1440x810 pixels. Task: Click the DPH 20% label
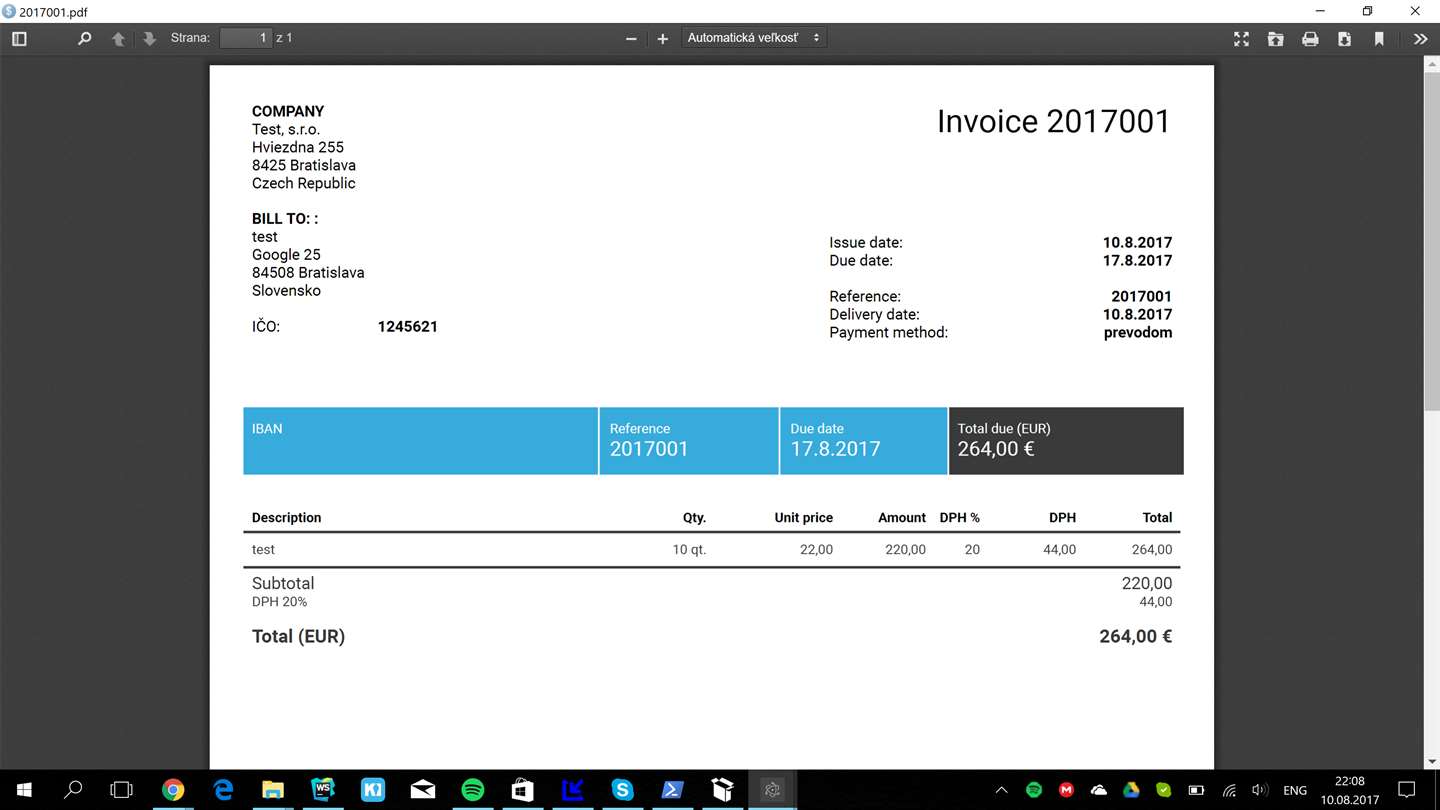pyautogui.click(x=280, y=602)
